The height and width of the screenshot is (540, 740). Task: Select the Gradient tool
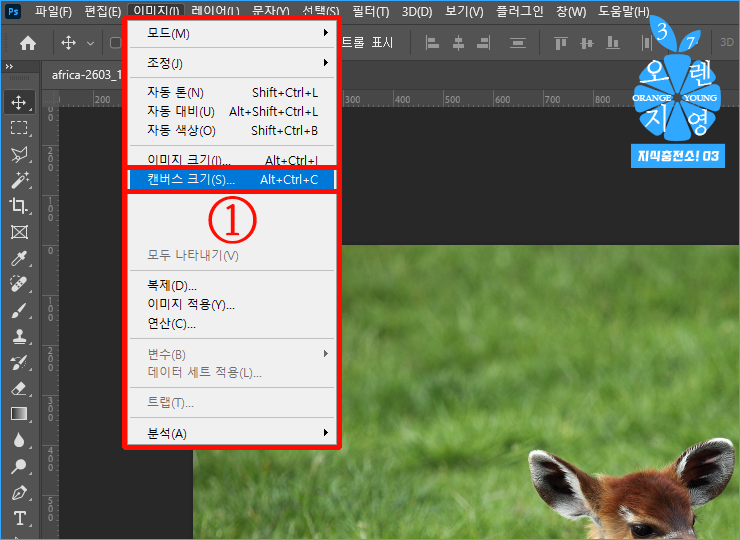pos(19,414)
